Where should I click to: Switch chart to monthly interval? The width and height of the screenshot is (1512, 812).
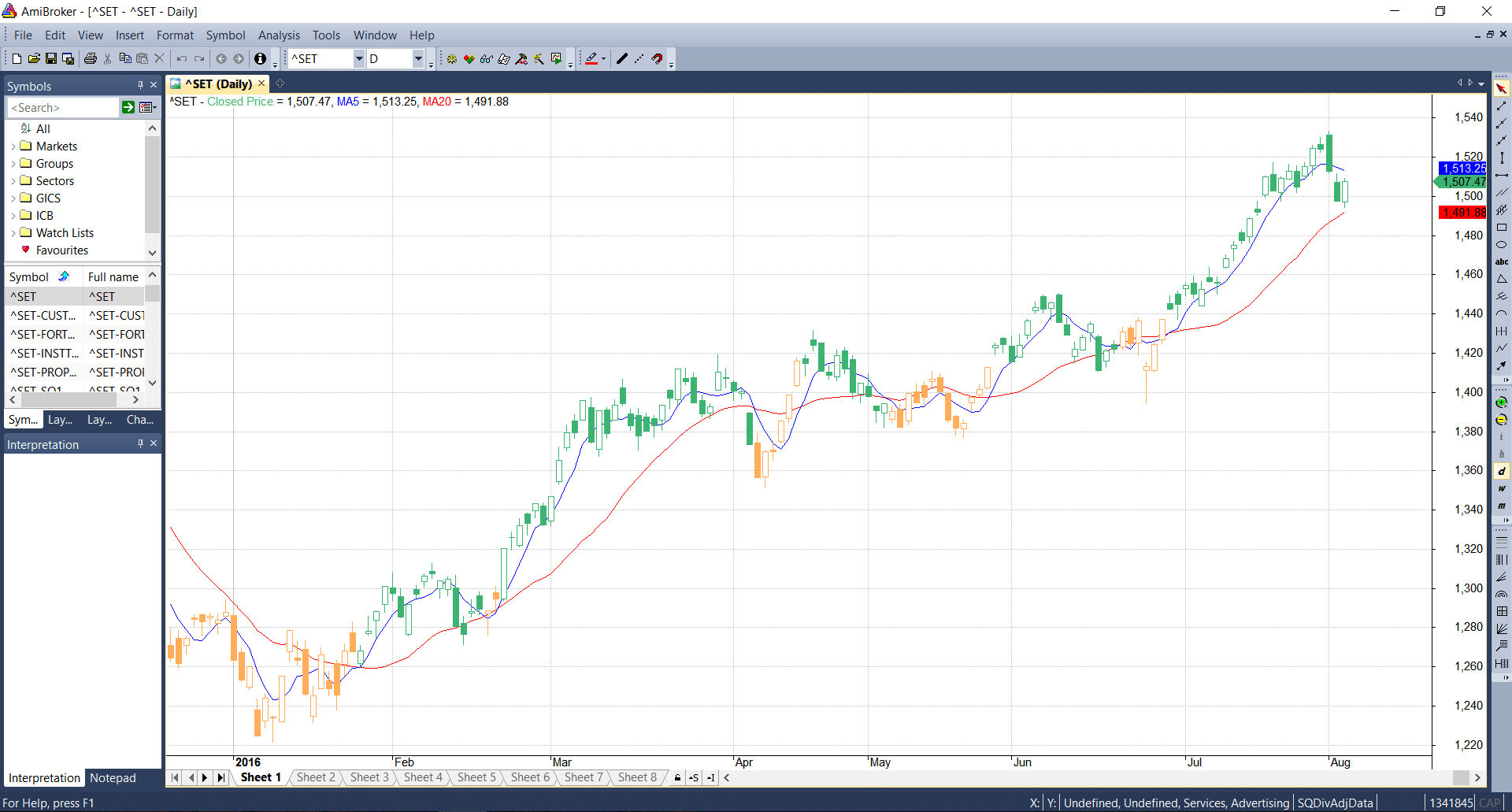coord(1502,506)
